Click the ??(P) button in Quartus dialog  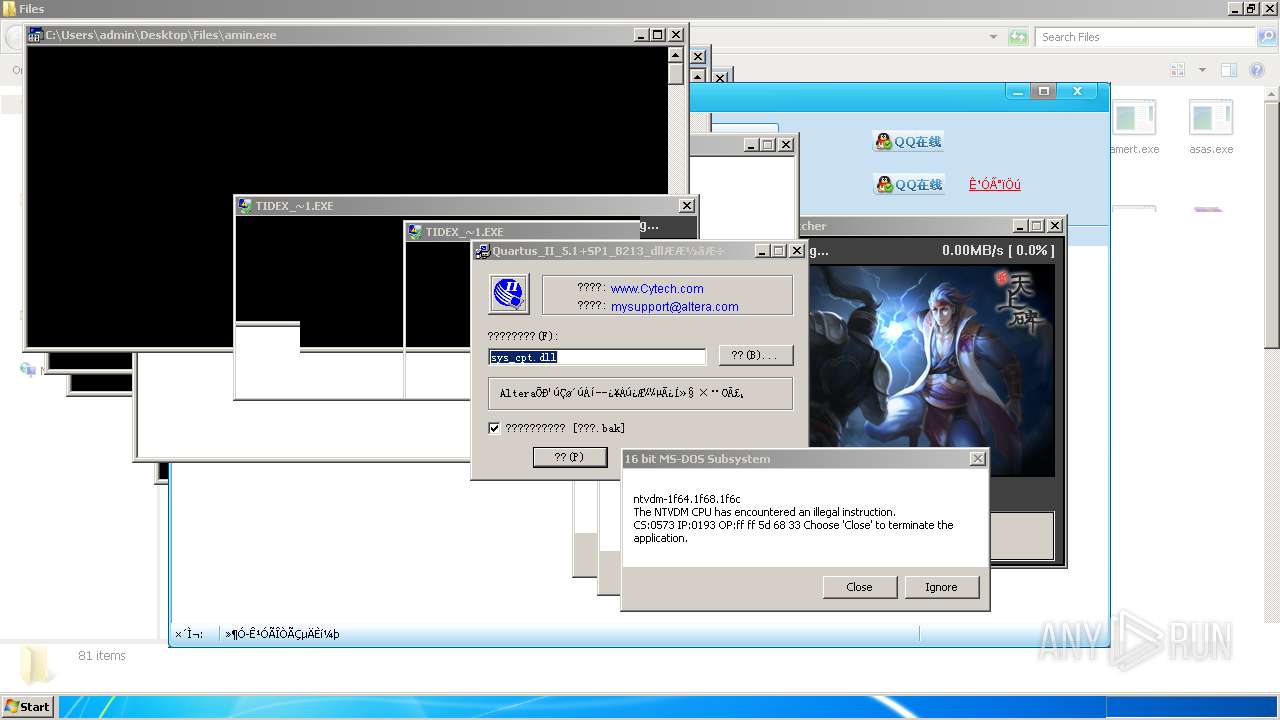click(570, 457)
